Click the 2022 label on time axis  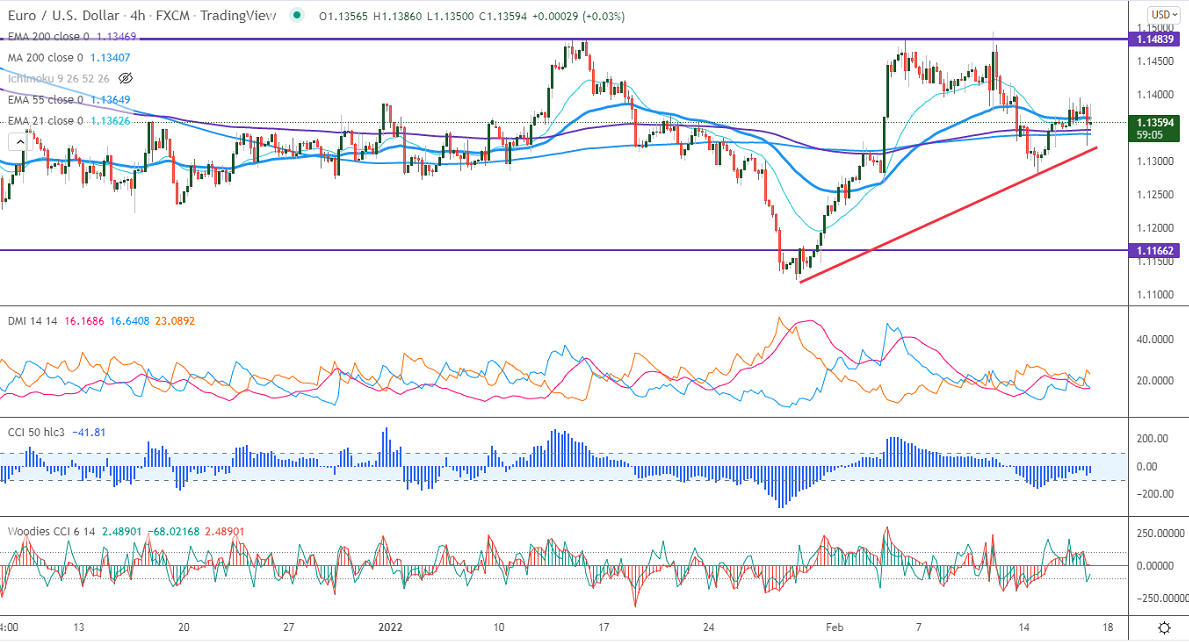click(x=390, y=627)
